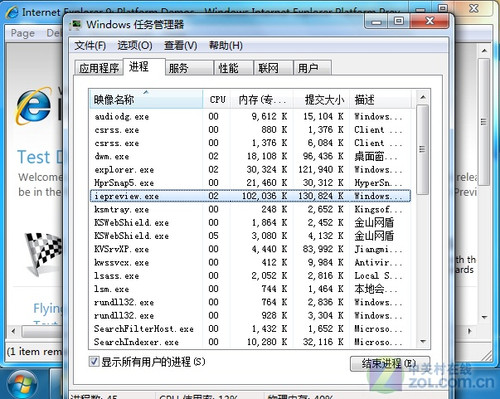Click the process list scroll up arrow
500x399 pixels.
(x=423, y=98)
